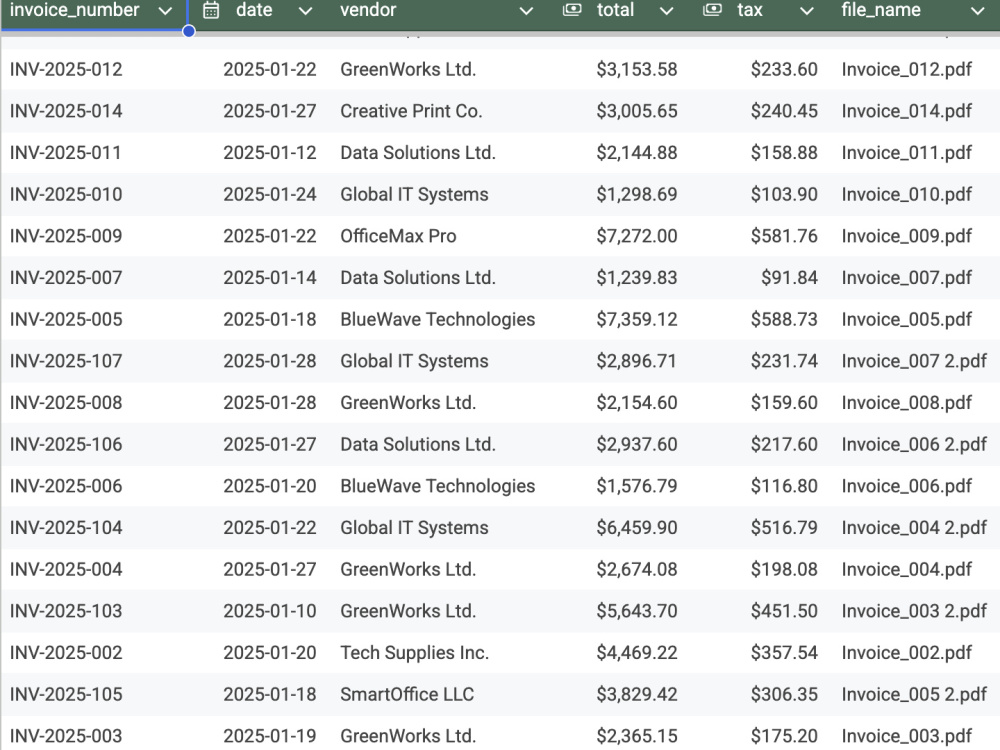Select the vendor header label
This screenshot has height=750, width=1000.
coord(368,10)
